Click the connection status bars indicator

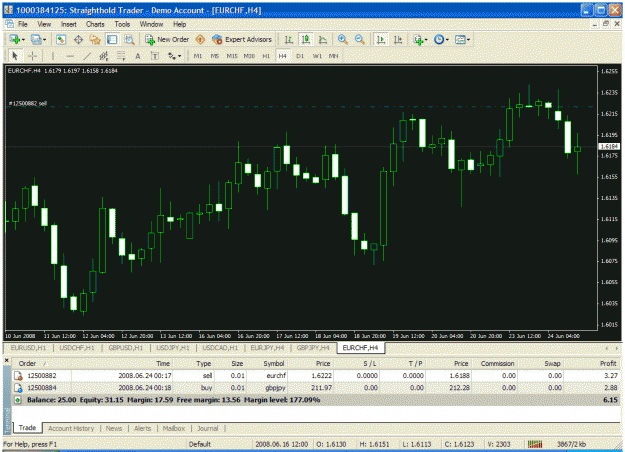[x=535, y=444]
